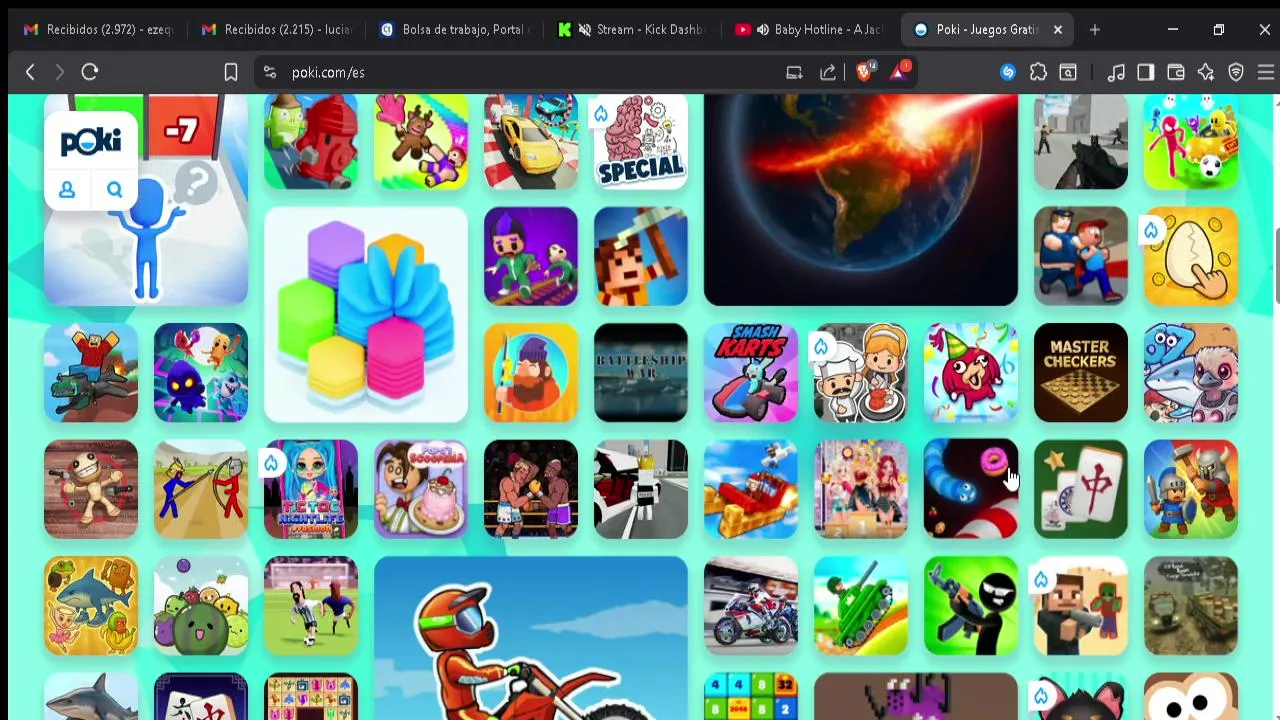
Task: Open the colorful hexagon stacks game
Action: [366, 315]
